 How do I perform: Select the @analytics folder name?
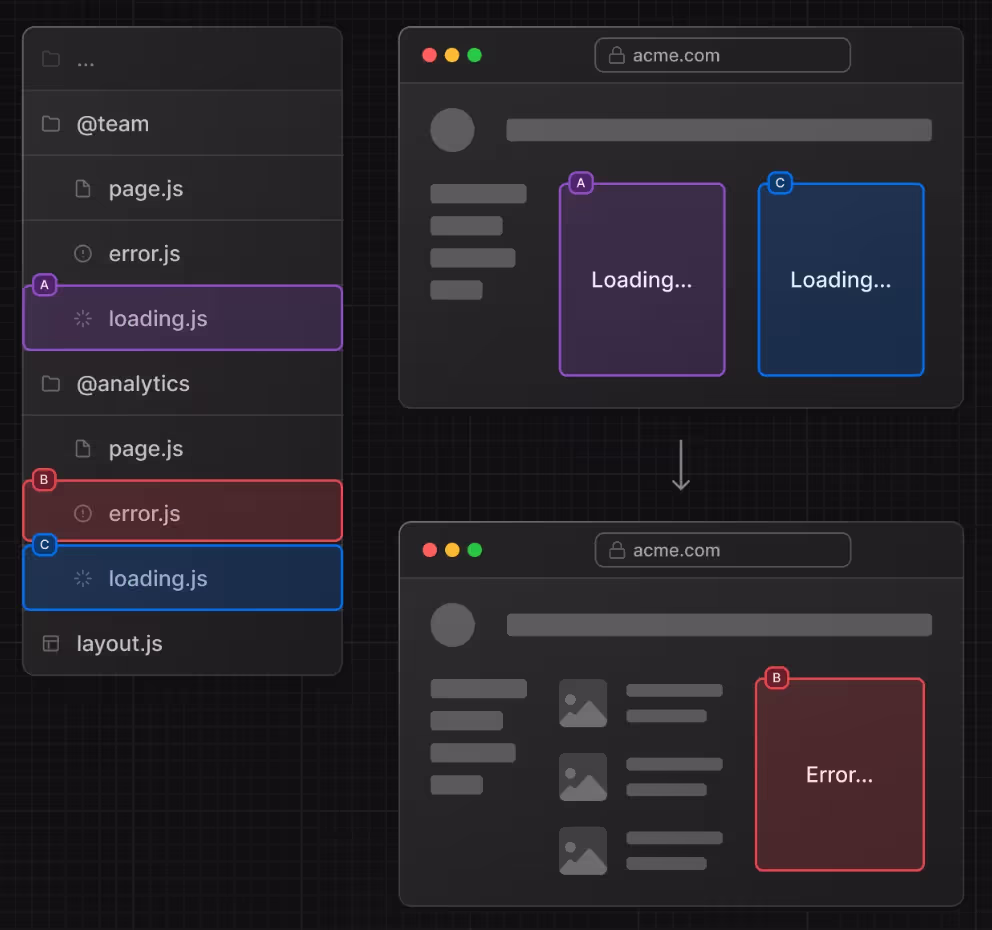[x=133, y=384]
